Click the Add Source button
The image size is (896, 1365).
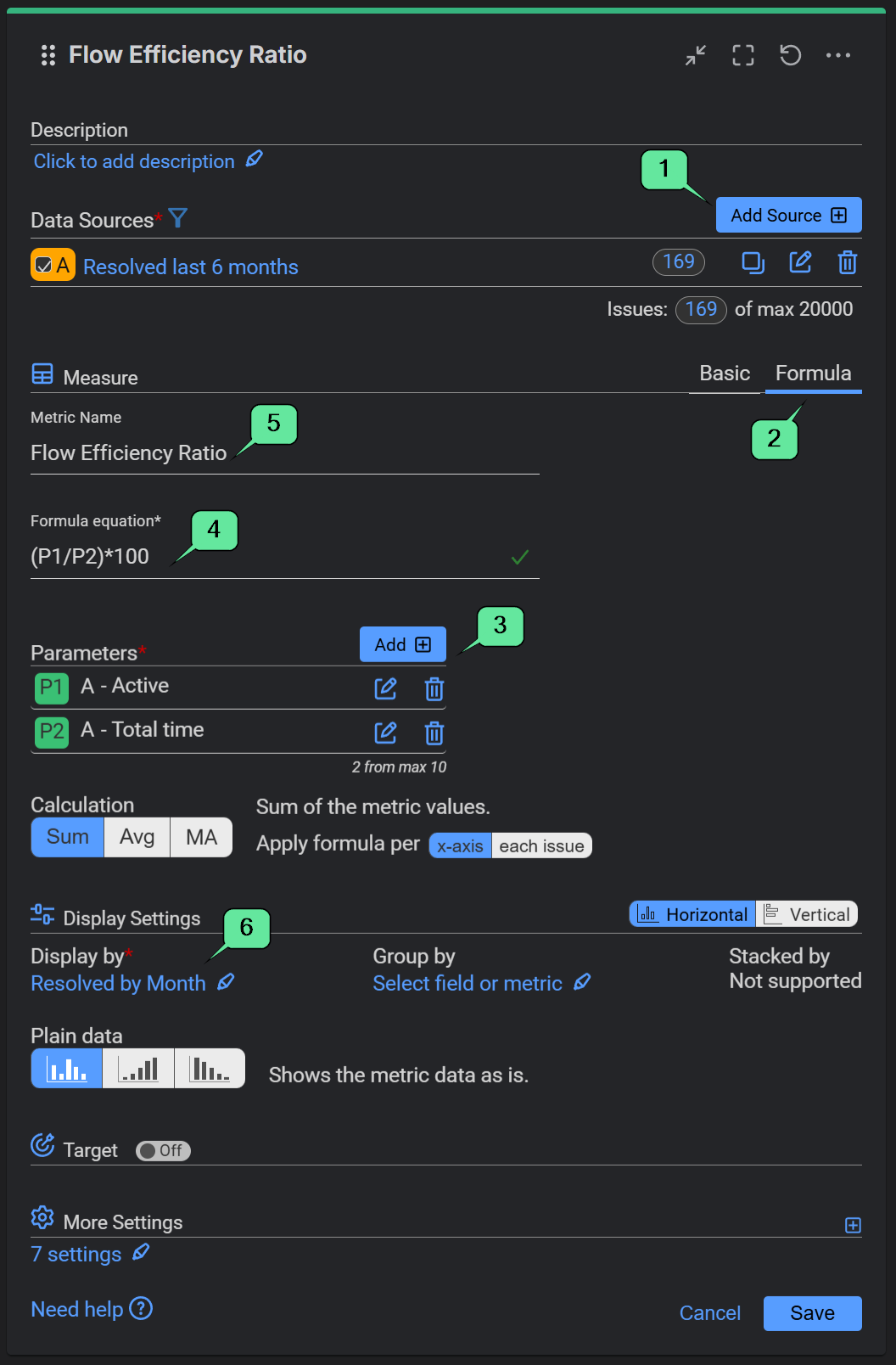point(788,216)
